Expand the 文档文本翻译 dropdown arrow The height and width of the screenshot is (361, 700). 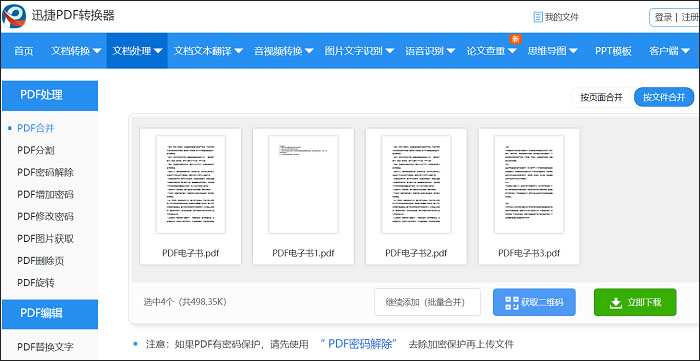click(x=238, y=51)
